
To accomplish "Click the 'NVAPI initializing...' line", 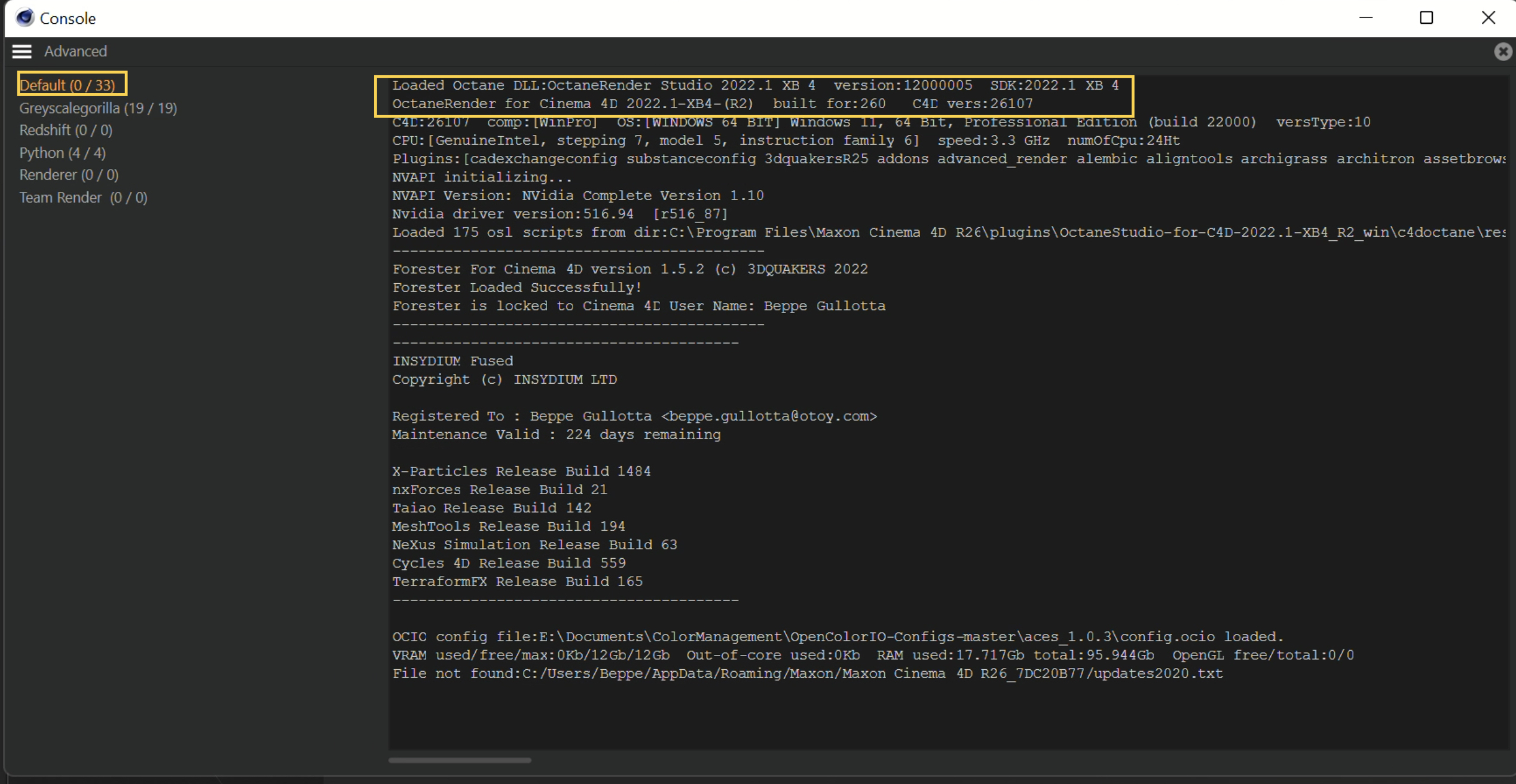I will click(482, 177).
